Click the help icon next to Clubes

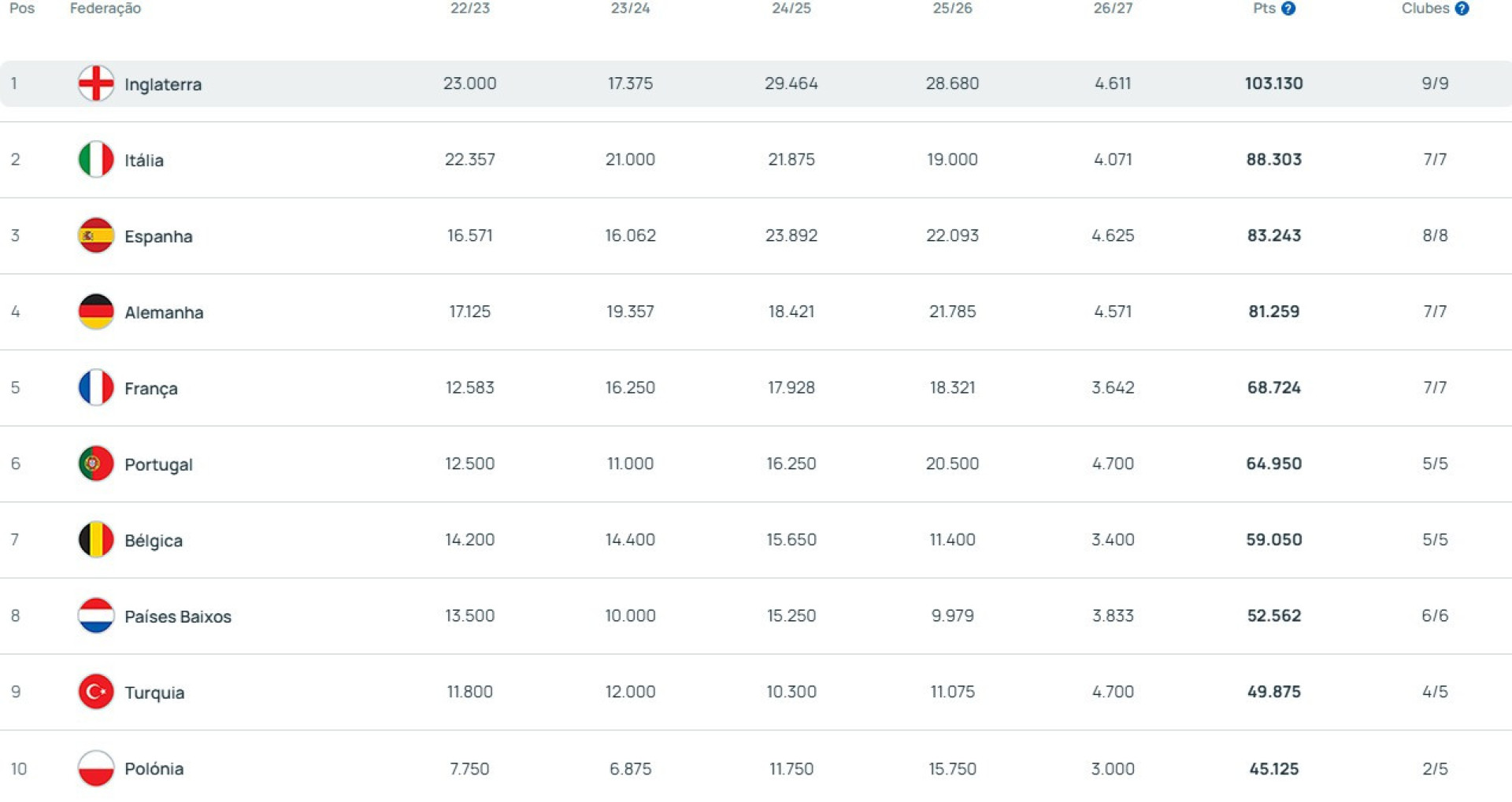[1462, 9]
